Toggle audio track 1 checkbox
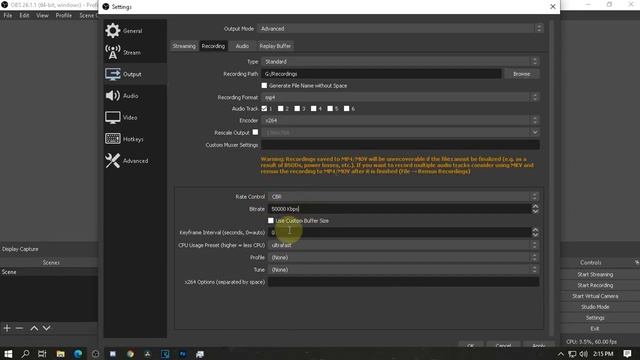Screen dimensions: 640x360 [x=264, y=109]
